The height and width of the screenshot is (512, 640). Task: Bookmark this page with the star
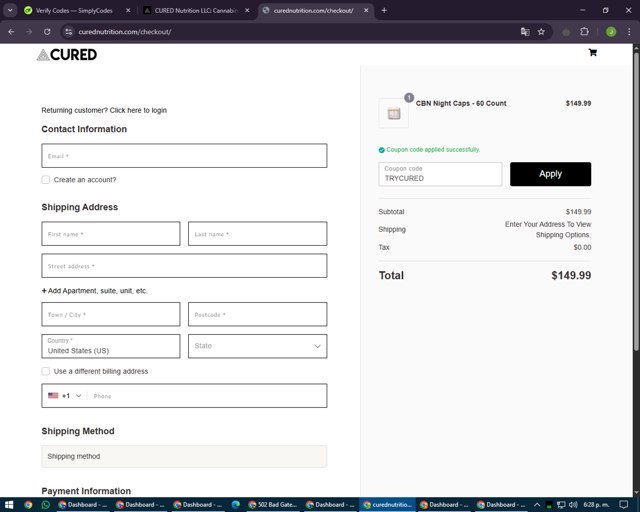(x=541, y=32)
